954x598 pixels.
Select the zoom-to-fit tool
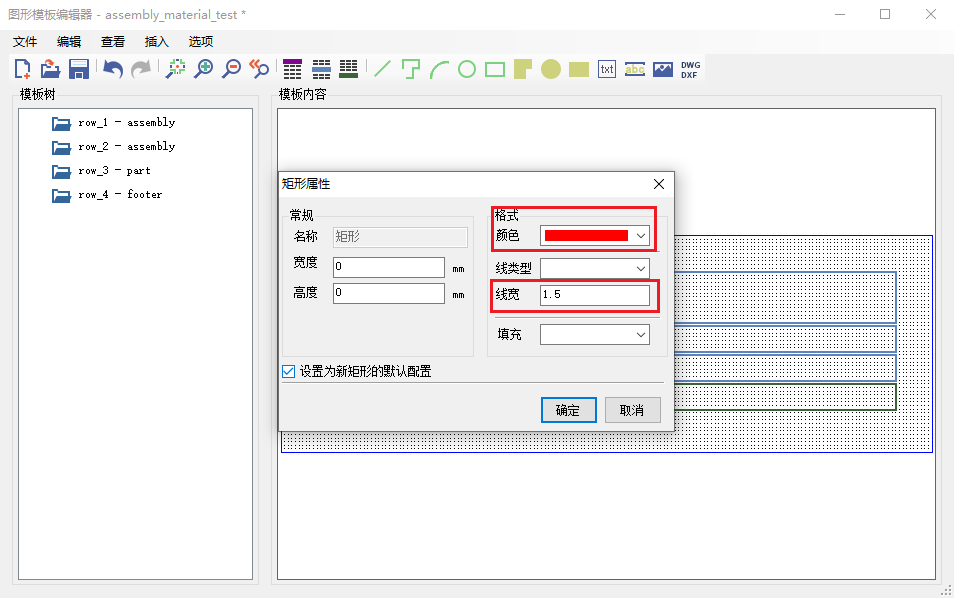(176, 69)
